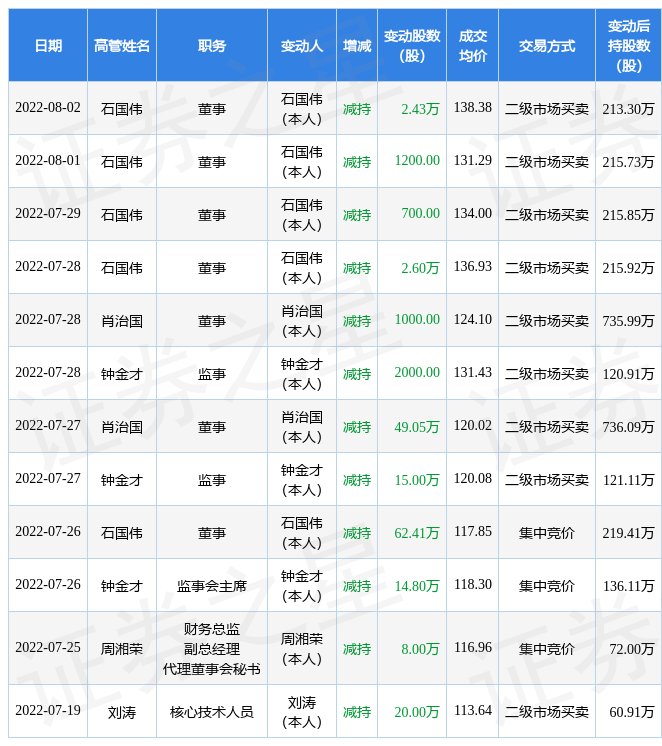662x746 pixels.
Task: Select the 职务 column header
Action: [212, 46]
